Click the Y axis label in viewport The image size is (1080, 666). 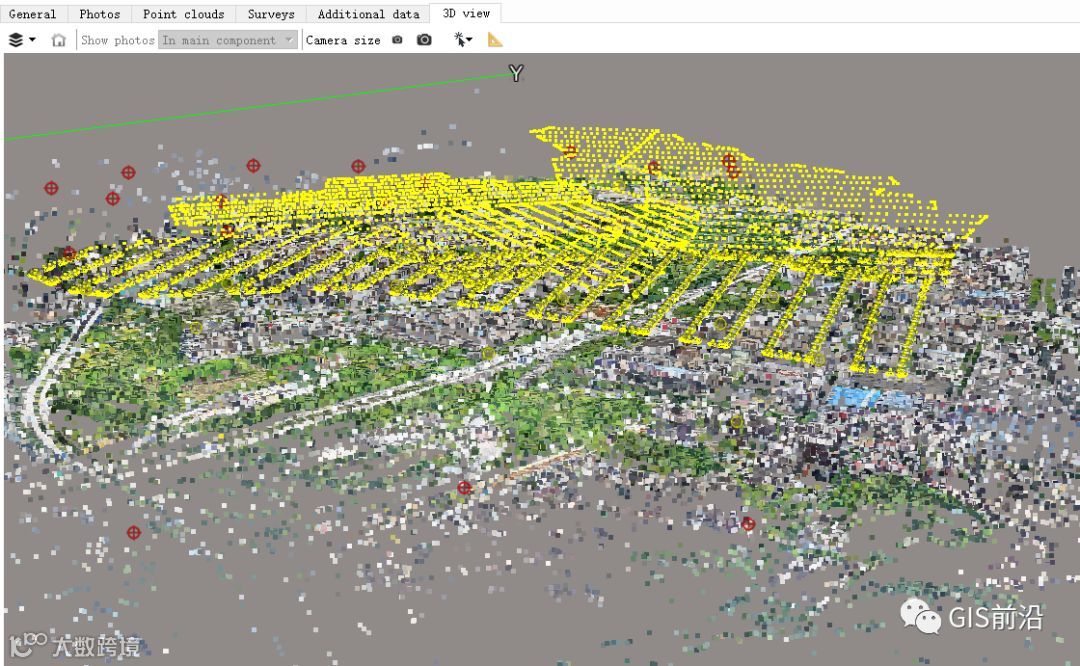tap(517, 72)
